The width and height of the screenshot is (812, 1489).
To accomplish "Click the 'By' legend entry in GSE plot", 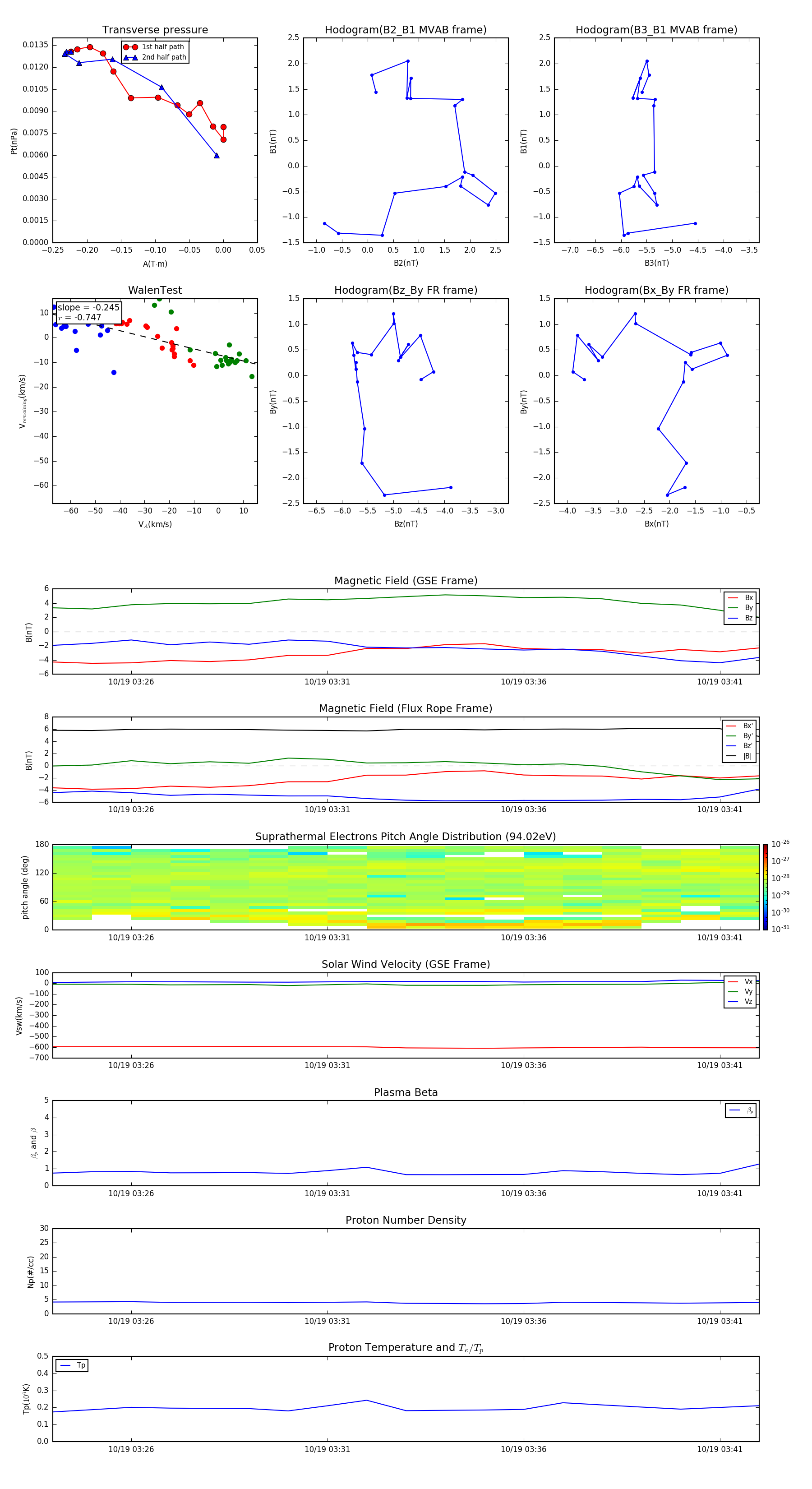I will point(741,607).
